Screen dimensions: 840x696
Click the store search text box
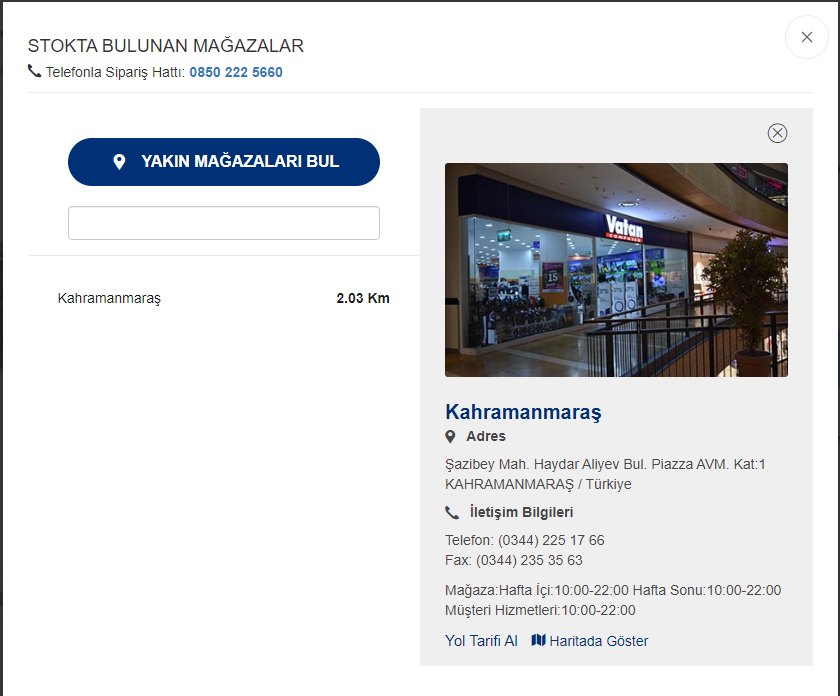pos(223,222)
